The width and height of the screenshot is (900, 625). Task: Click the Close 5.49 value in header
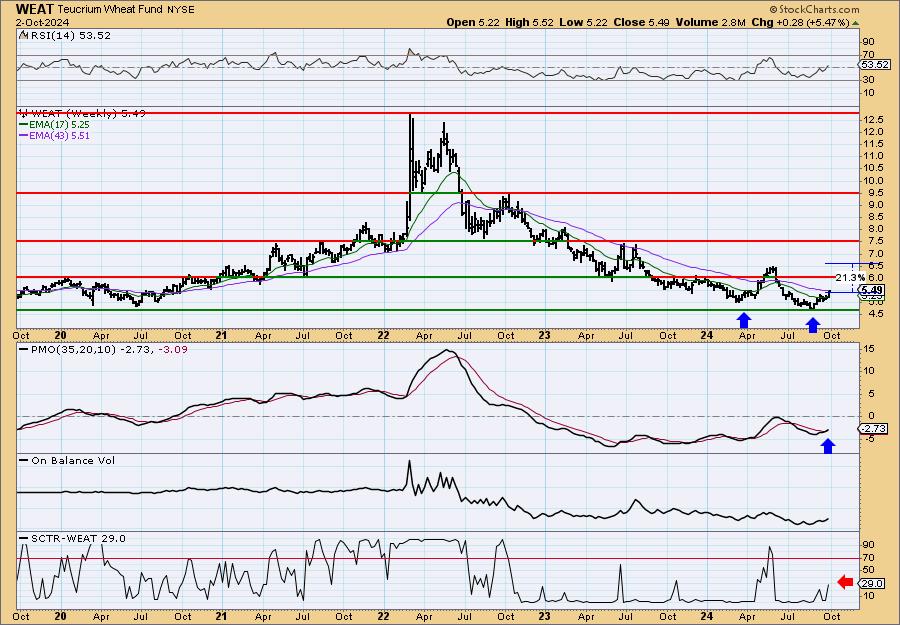(642, 22)
